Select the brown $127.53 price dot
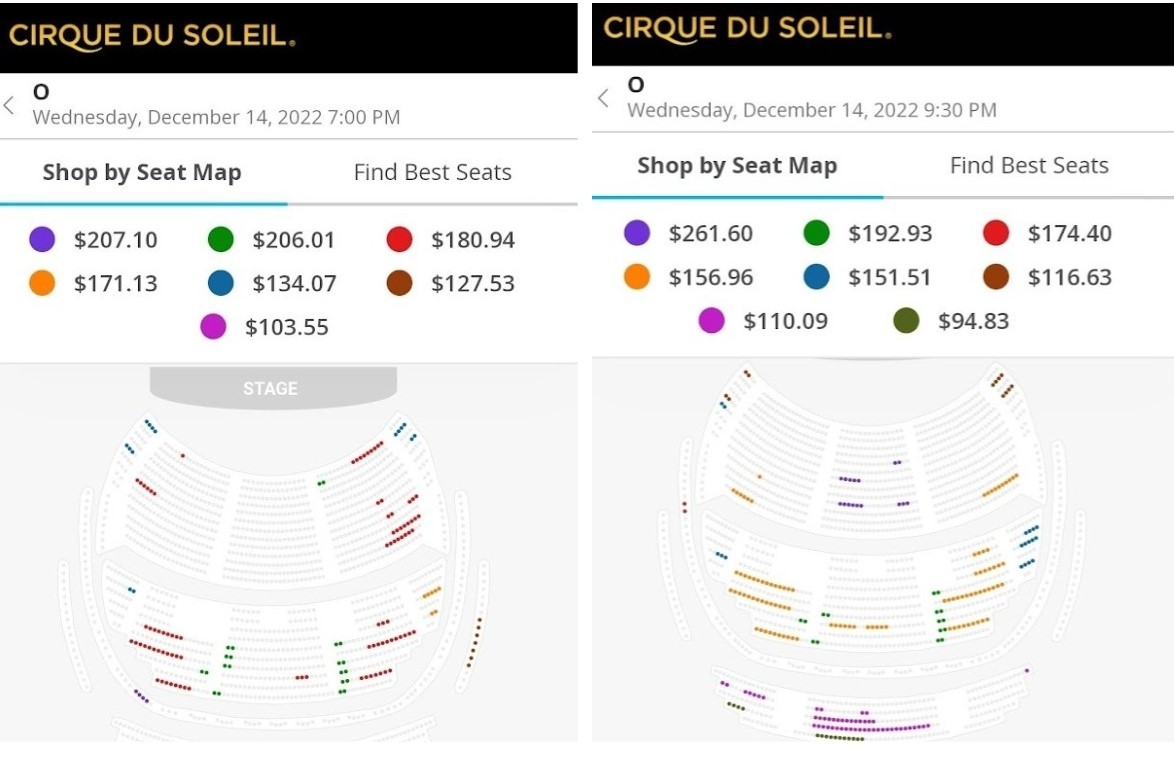 click(x=399, y=284)
